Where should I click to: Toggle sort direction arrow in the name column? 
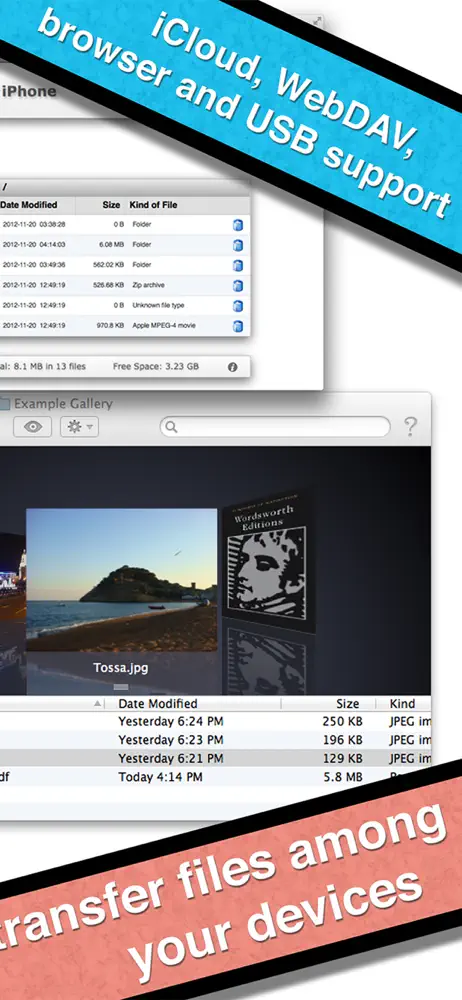[98, 704]
